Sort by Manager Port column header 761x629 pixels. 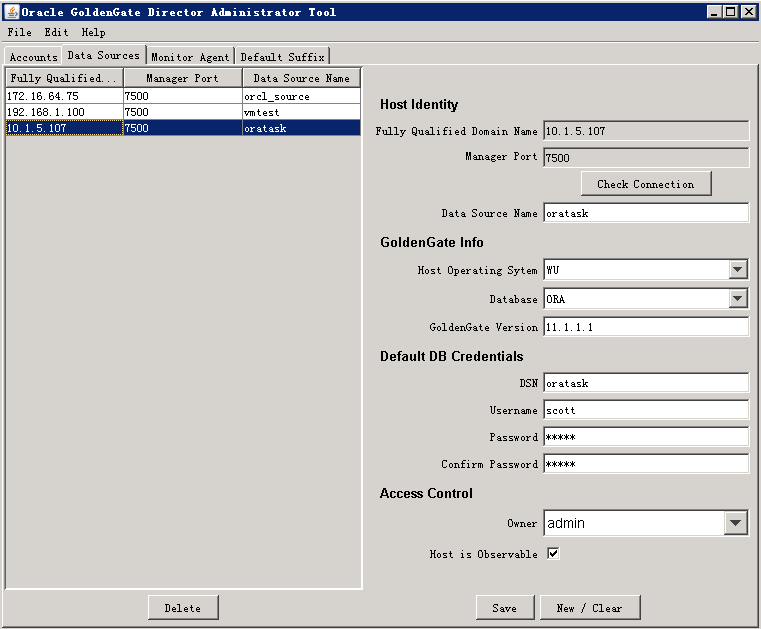click(182, 78)
